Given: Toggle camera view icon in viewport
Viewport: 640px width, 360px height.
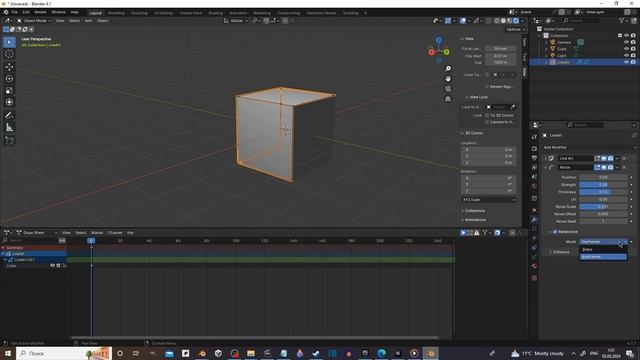Looking at the screenshot, I should 448,89.
